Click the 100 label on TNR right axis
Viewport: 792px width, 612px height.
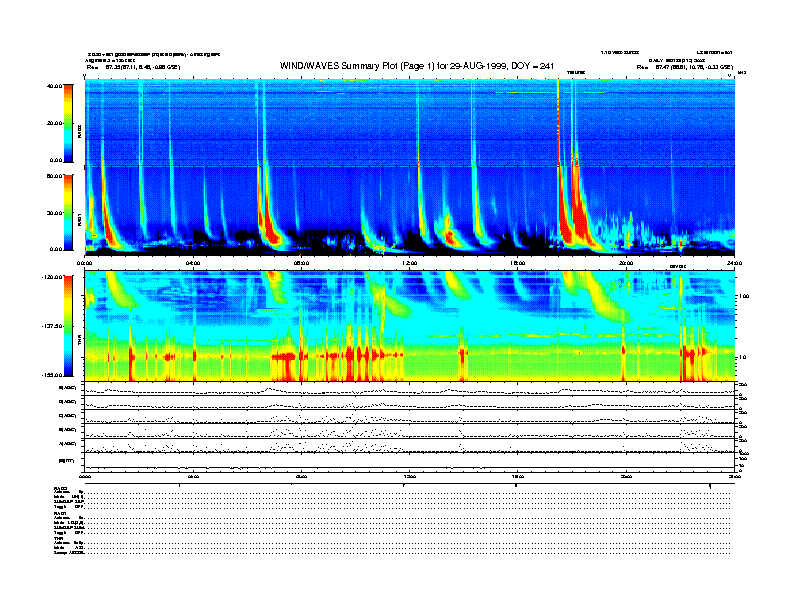744,296
